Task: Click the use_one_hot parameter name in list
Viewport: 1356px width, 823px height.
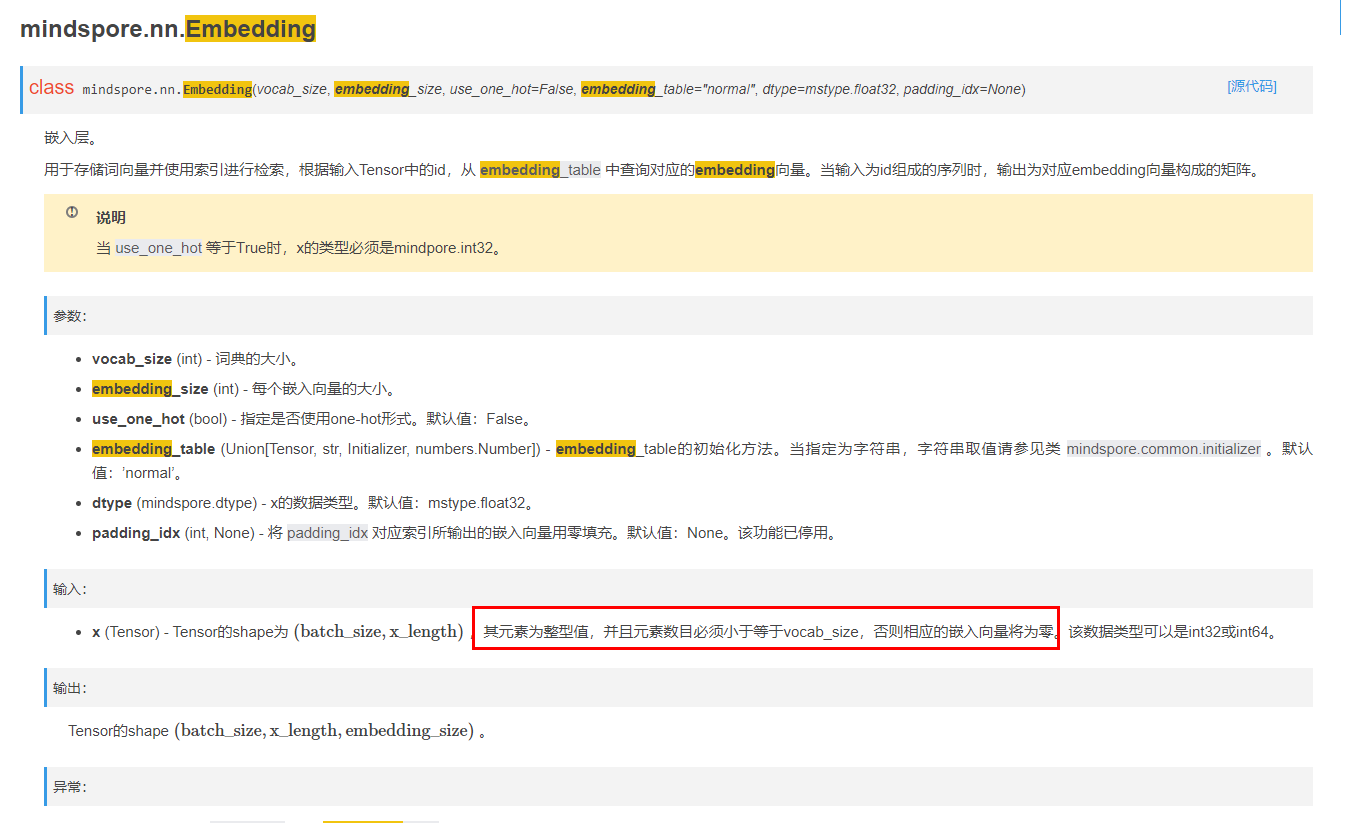Action: coord(138,419)
